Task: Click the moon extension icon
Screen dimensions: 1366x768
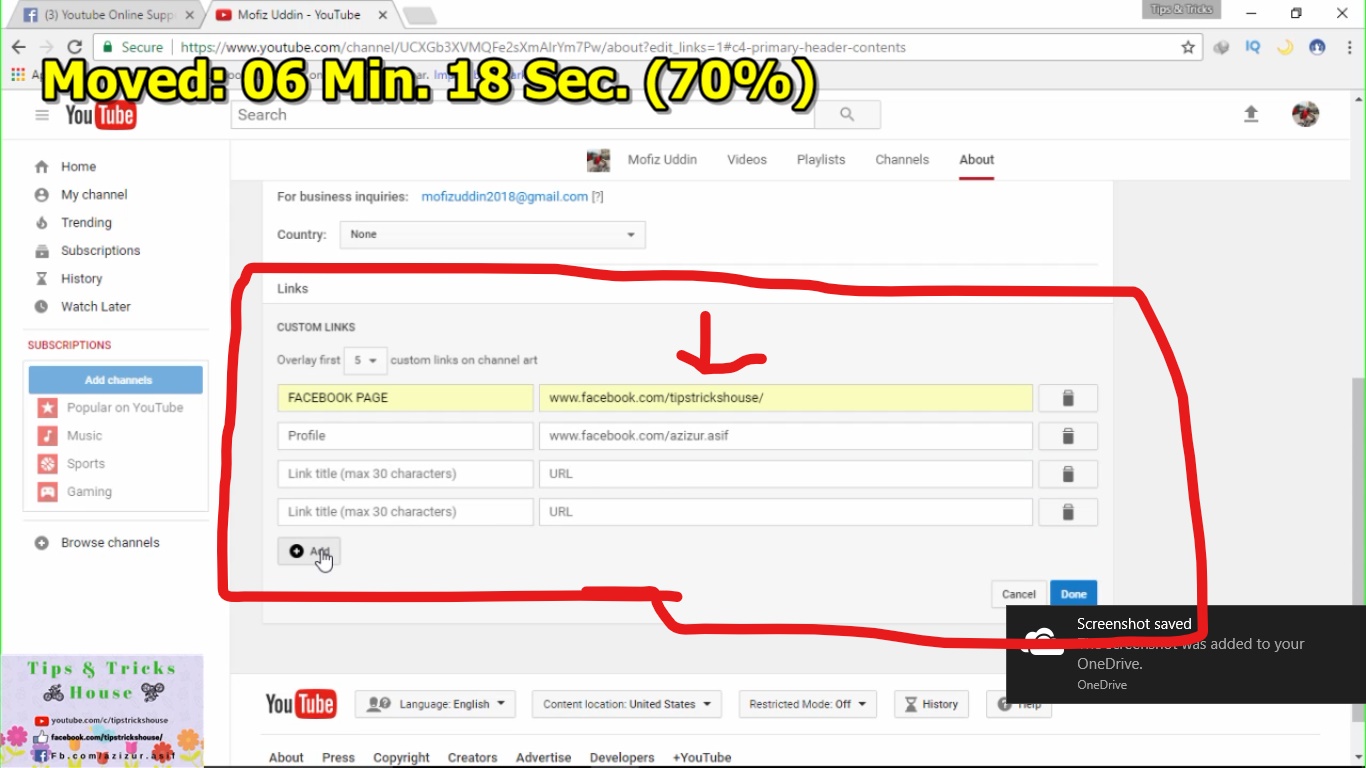Action: coord(1285,47)
